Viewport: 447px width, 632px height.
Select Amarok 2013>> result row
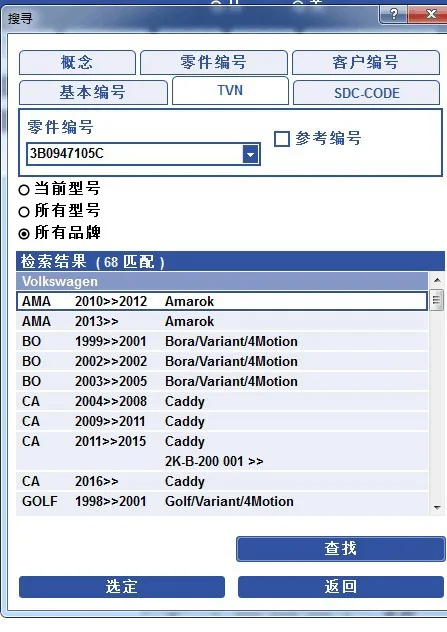[x=222, y=321]
